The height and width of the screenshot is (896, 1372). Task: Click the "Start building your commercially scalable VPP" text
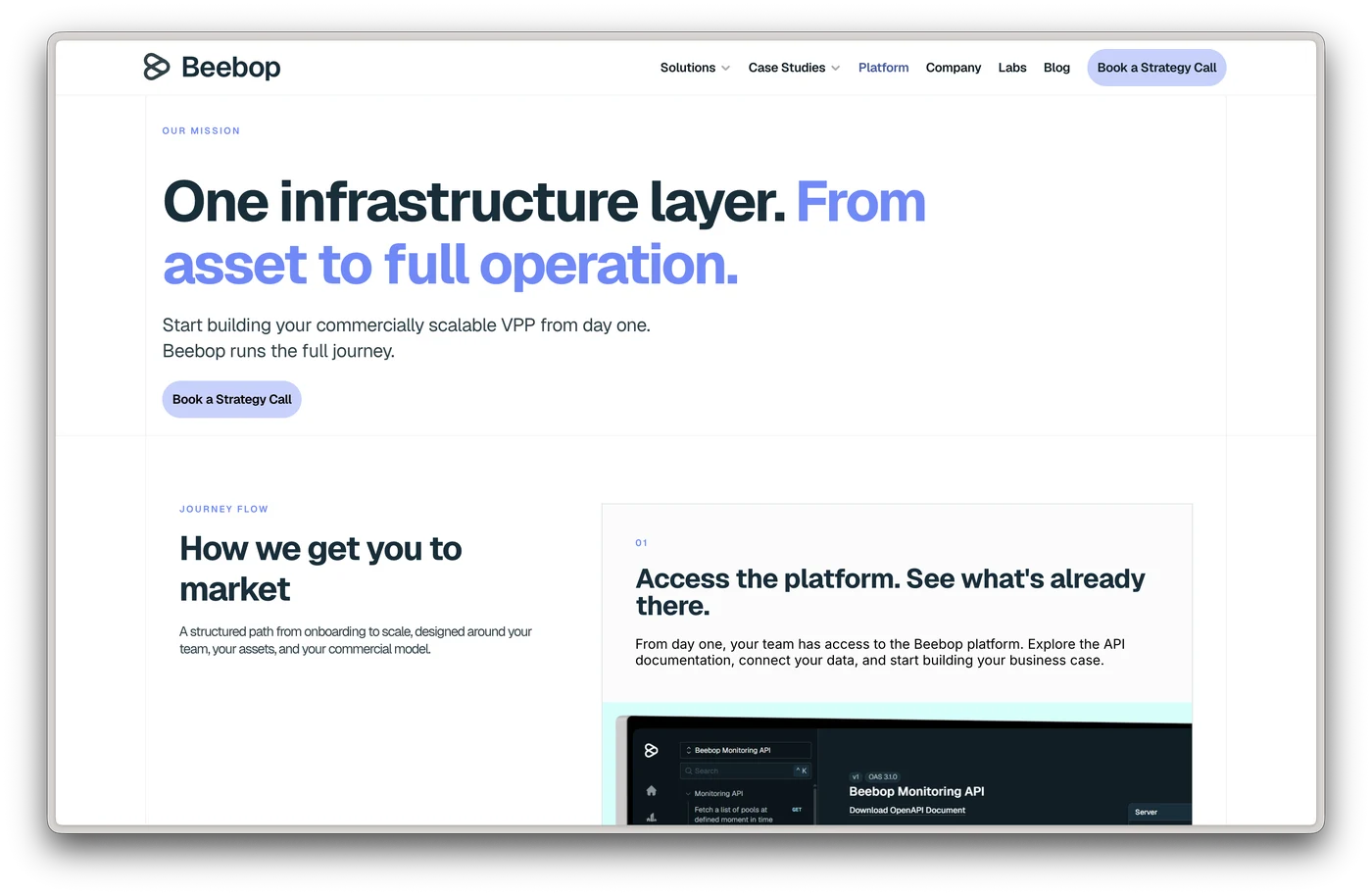[406, 337]
